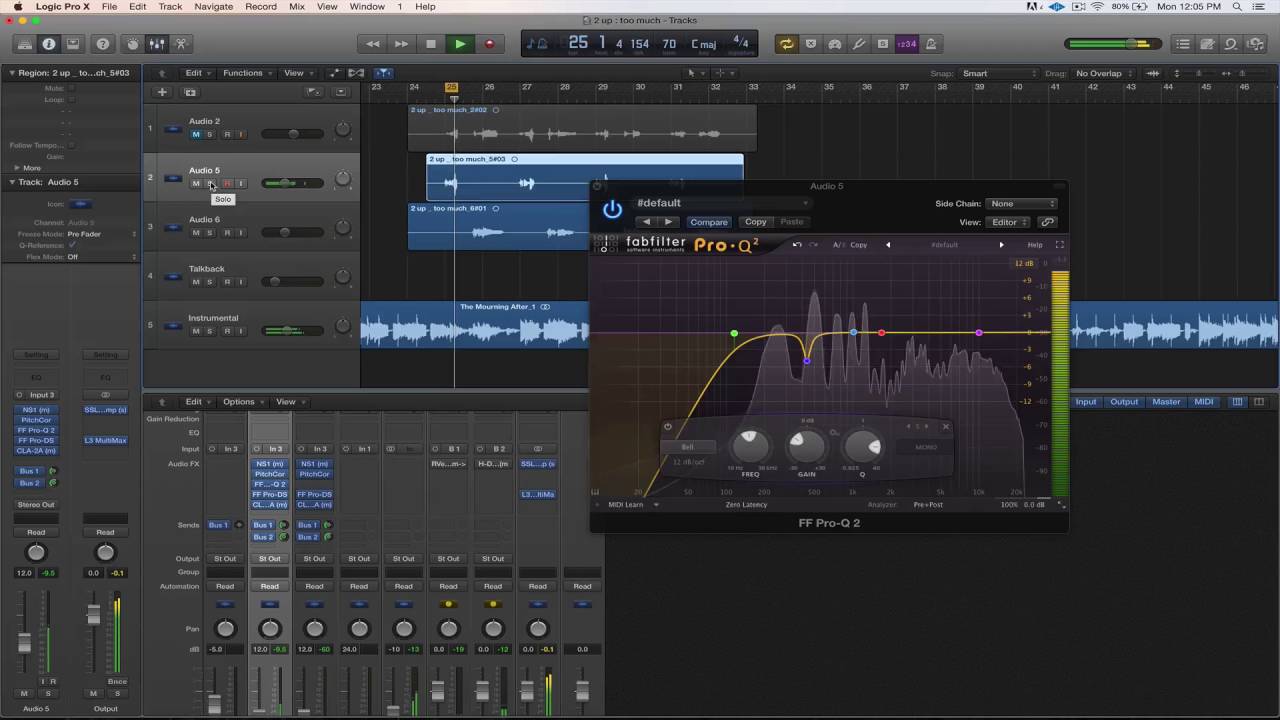The height and width of the screenshot is (720, 1280).
Task: Open the Tuner button in the control bar
Action: (x=858, y=44)
